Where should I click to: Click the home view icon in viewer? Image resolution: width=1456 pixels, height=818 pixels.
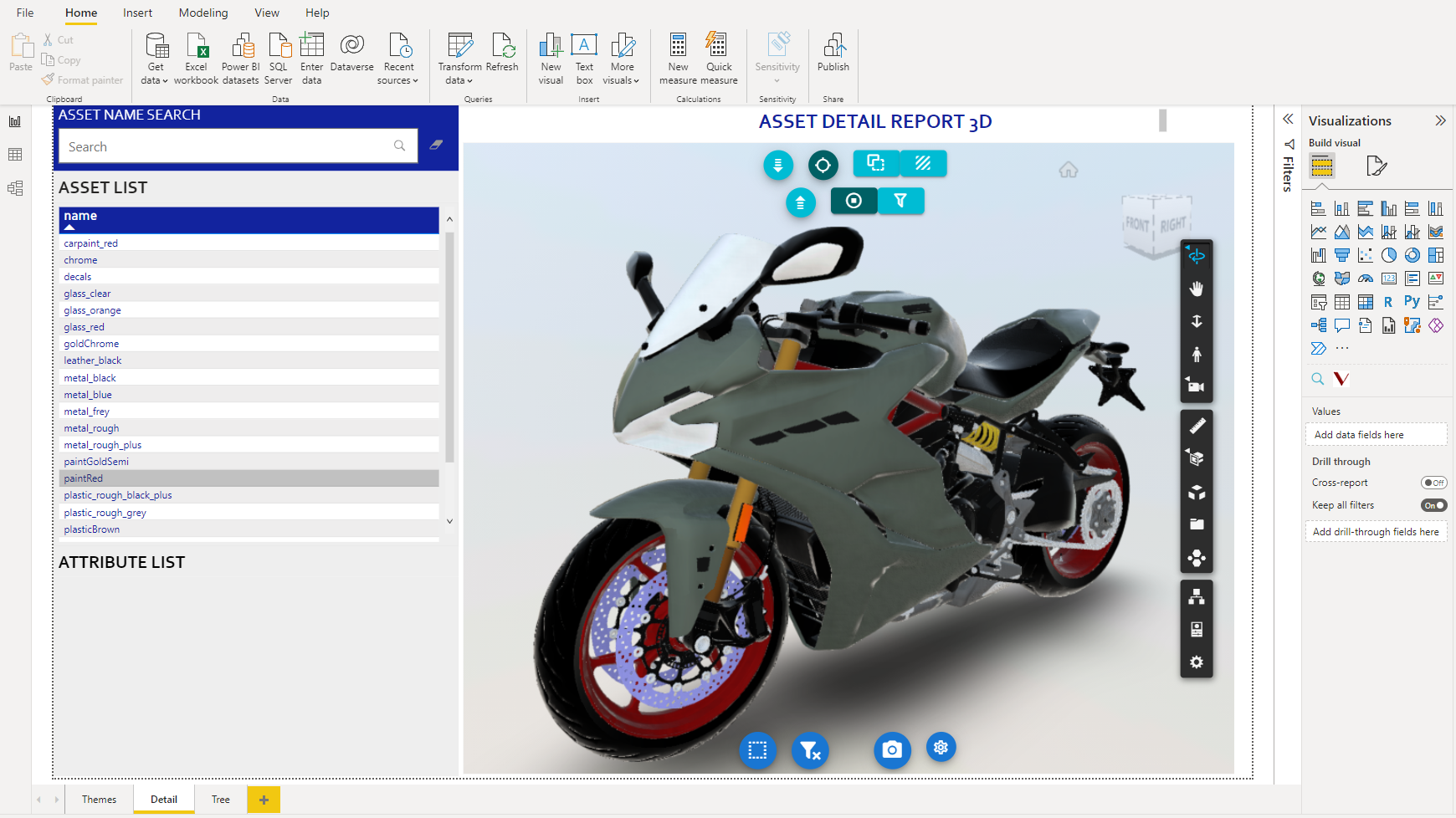tap(1069, 170)
